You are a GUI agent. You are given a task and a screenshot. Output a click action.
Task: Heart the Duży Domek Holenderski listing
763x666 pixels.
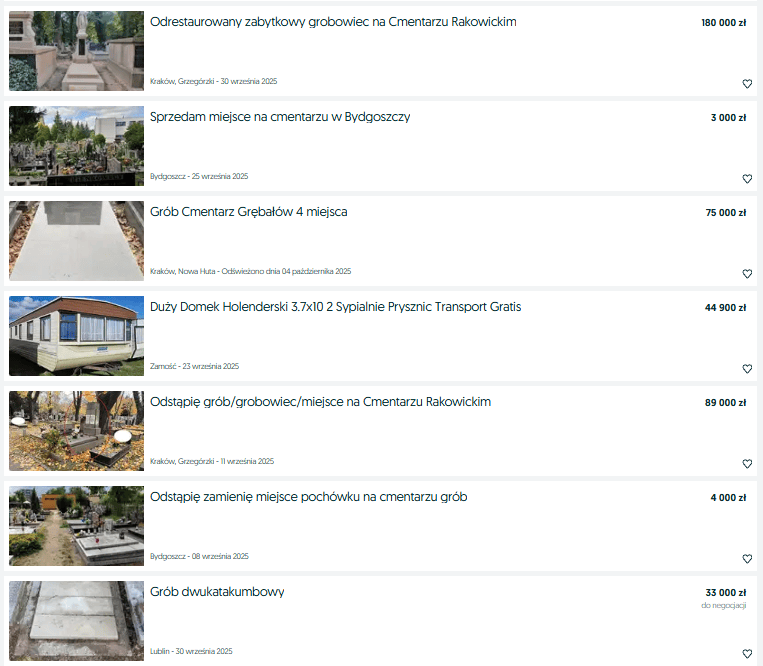(747, 368)
